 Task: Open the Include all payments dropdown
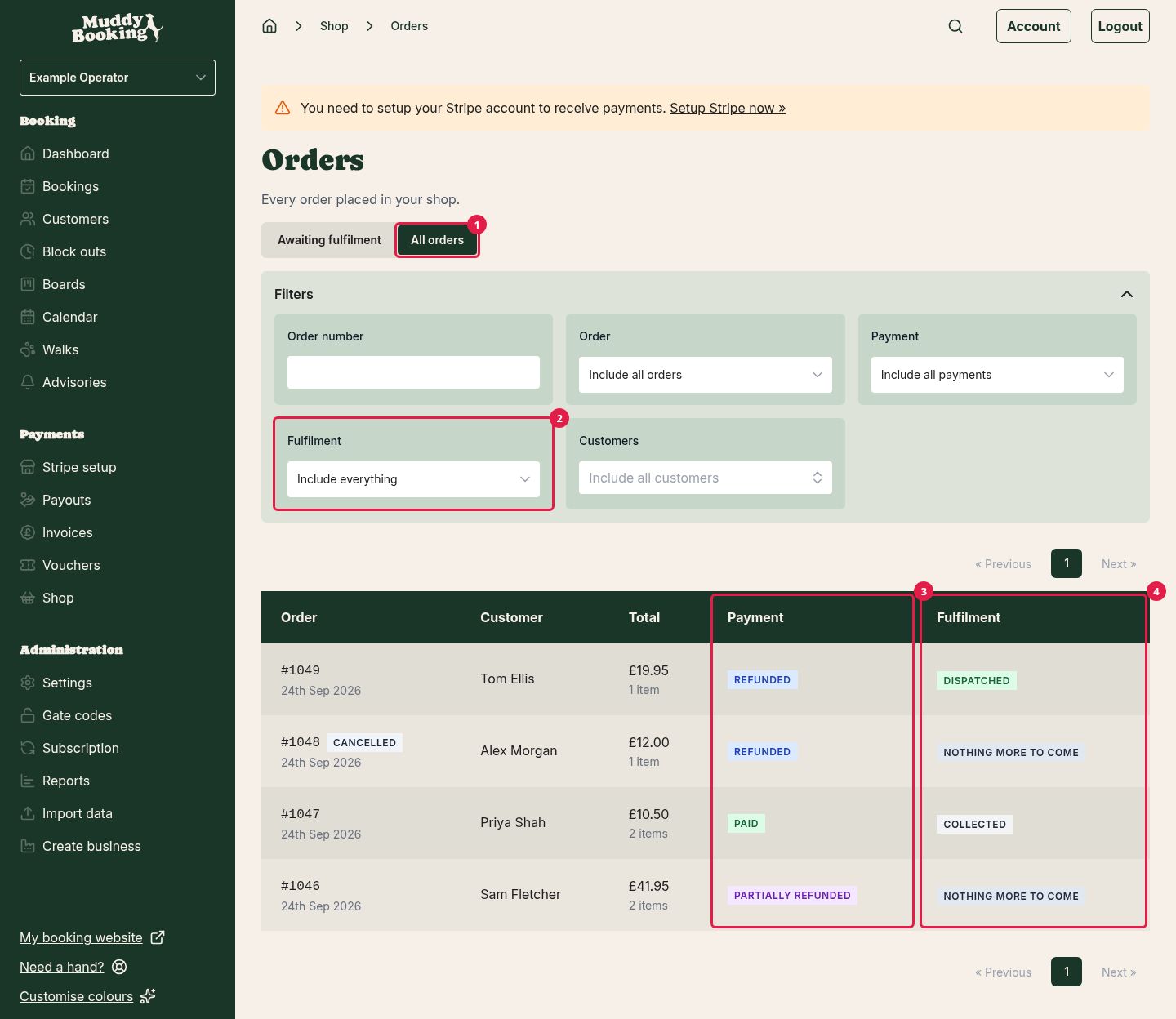click(x=997, y=375)
